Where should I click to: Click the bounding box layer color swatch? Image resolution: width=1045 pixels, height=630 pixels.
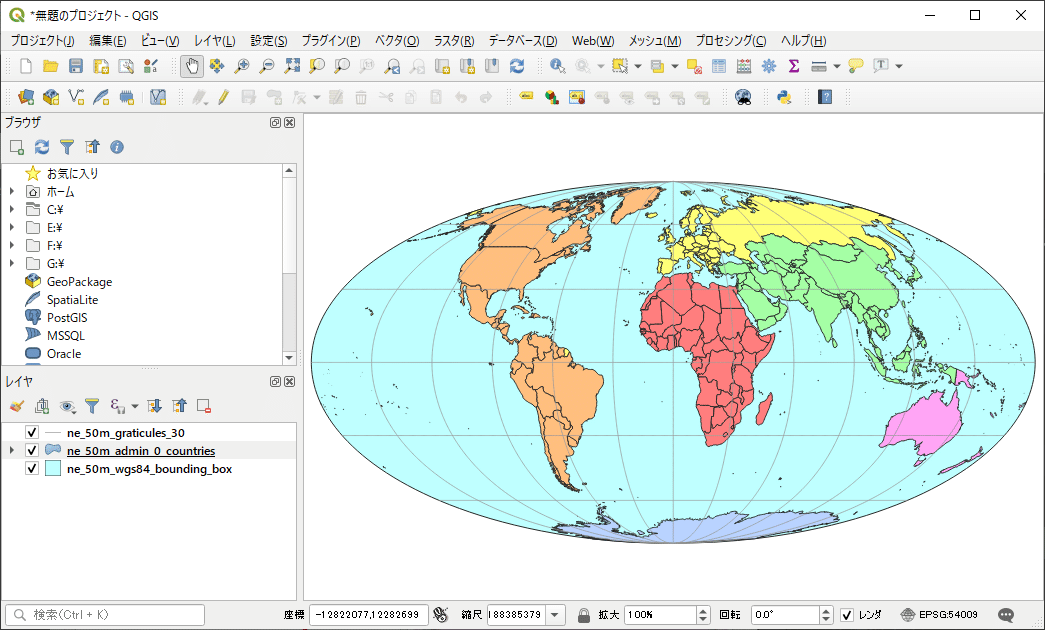(53, 468)
